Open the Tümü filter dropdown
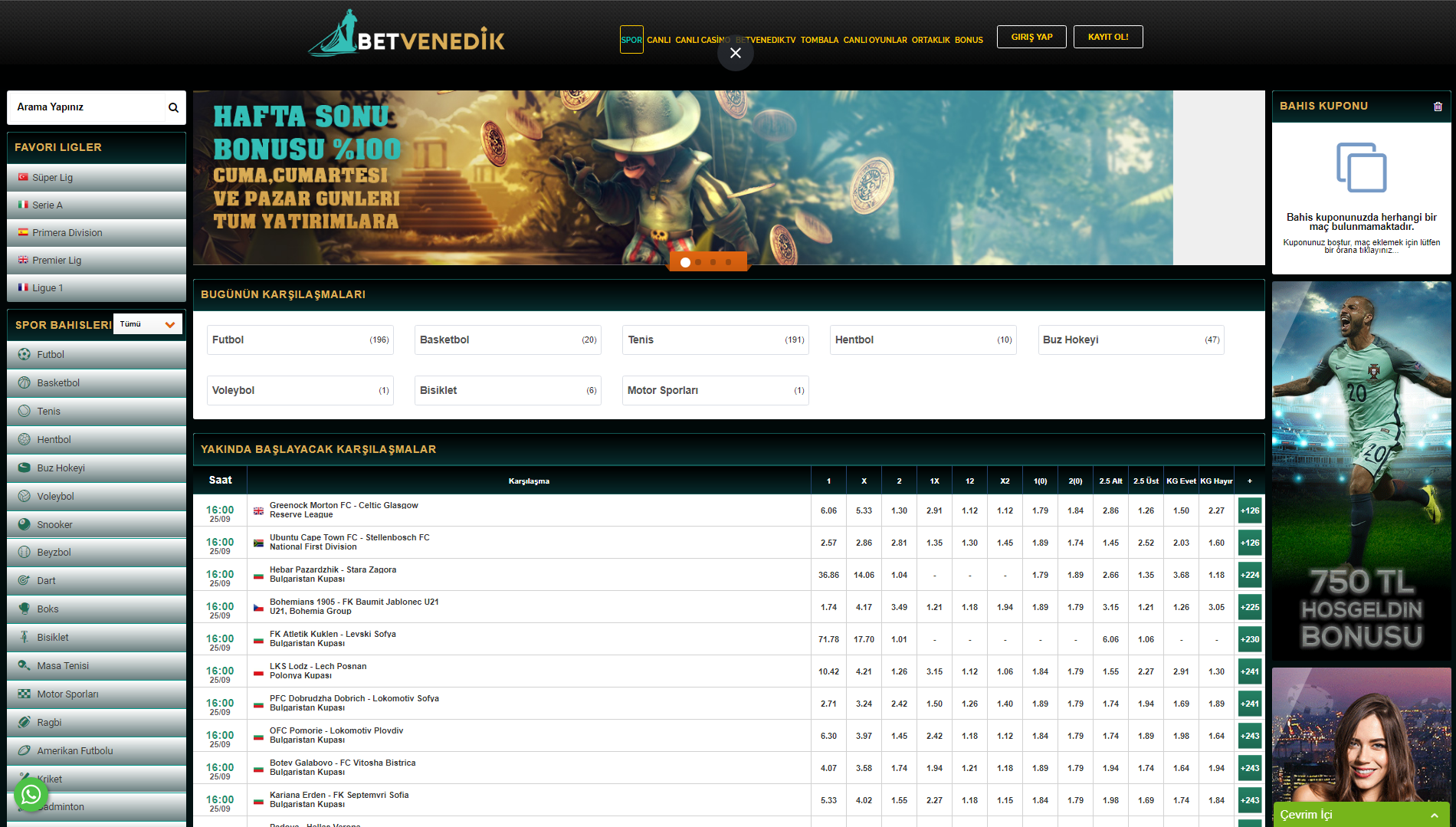The height and width of the screenshot is (827, 1456). point(148,324)
